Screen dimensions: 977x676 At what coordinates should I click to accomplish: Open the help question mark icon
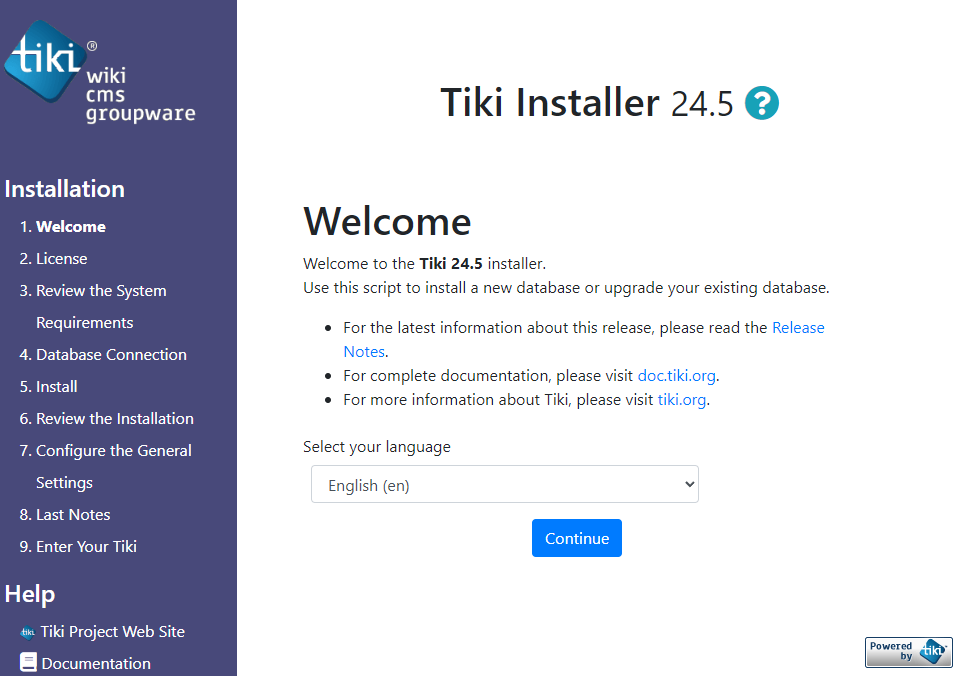[761, 103]
